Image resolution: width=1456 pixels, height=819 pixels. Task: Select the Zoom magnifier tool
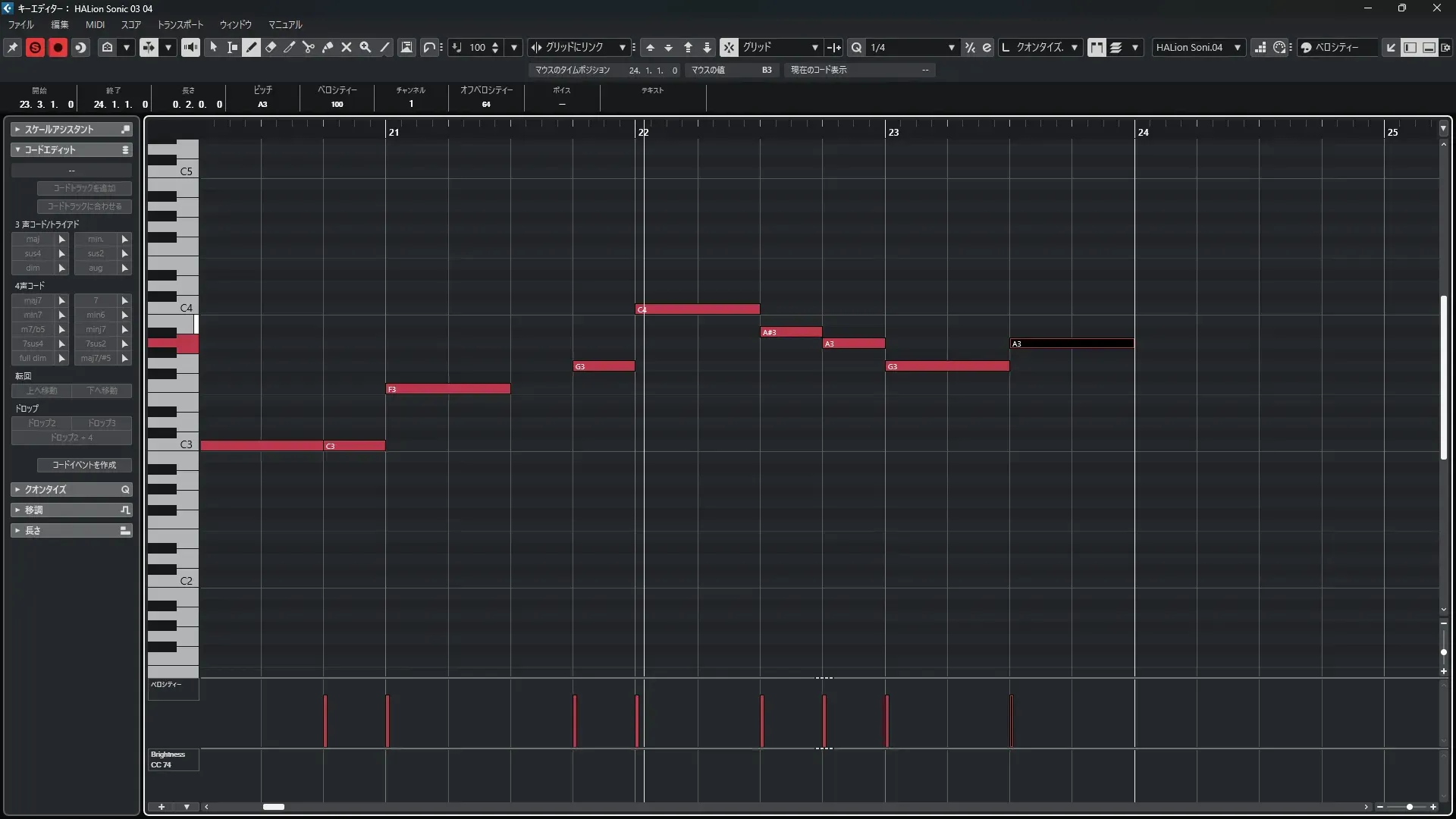tap(366, 47)
